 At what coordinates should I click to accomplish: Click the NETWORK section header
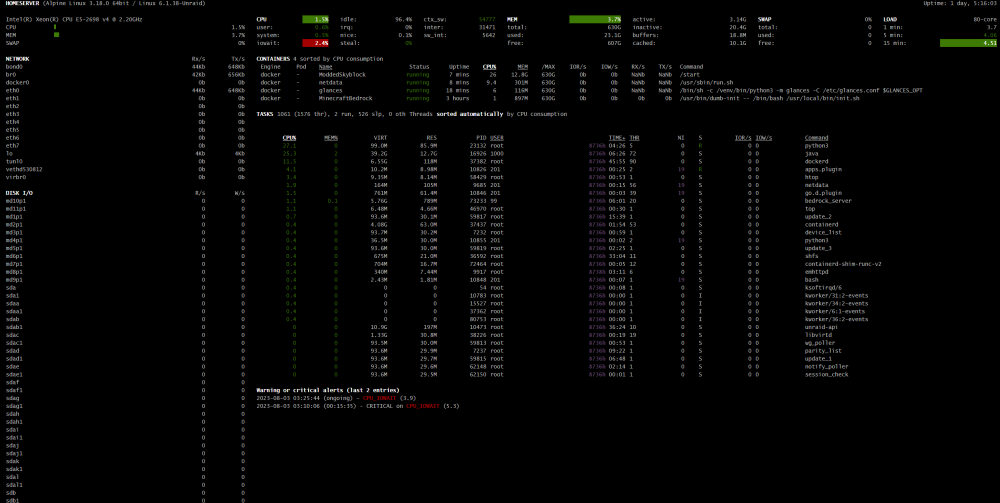(x=17, y=59)
